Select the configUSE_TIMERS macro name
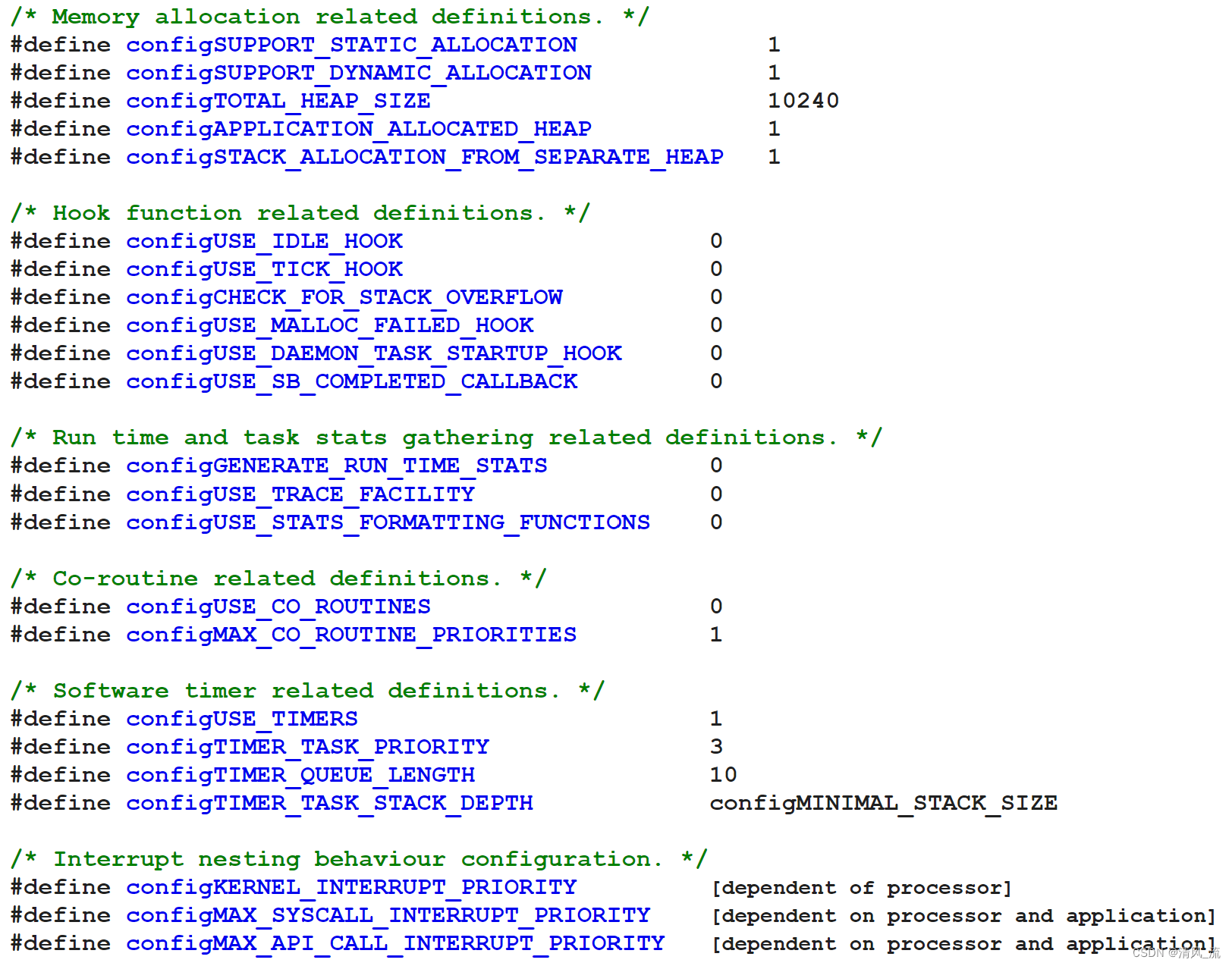The height and width of the screenshot is (966, 1232). click(242, 718)
